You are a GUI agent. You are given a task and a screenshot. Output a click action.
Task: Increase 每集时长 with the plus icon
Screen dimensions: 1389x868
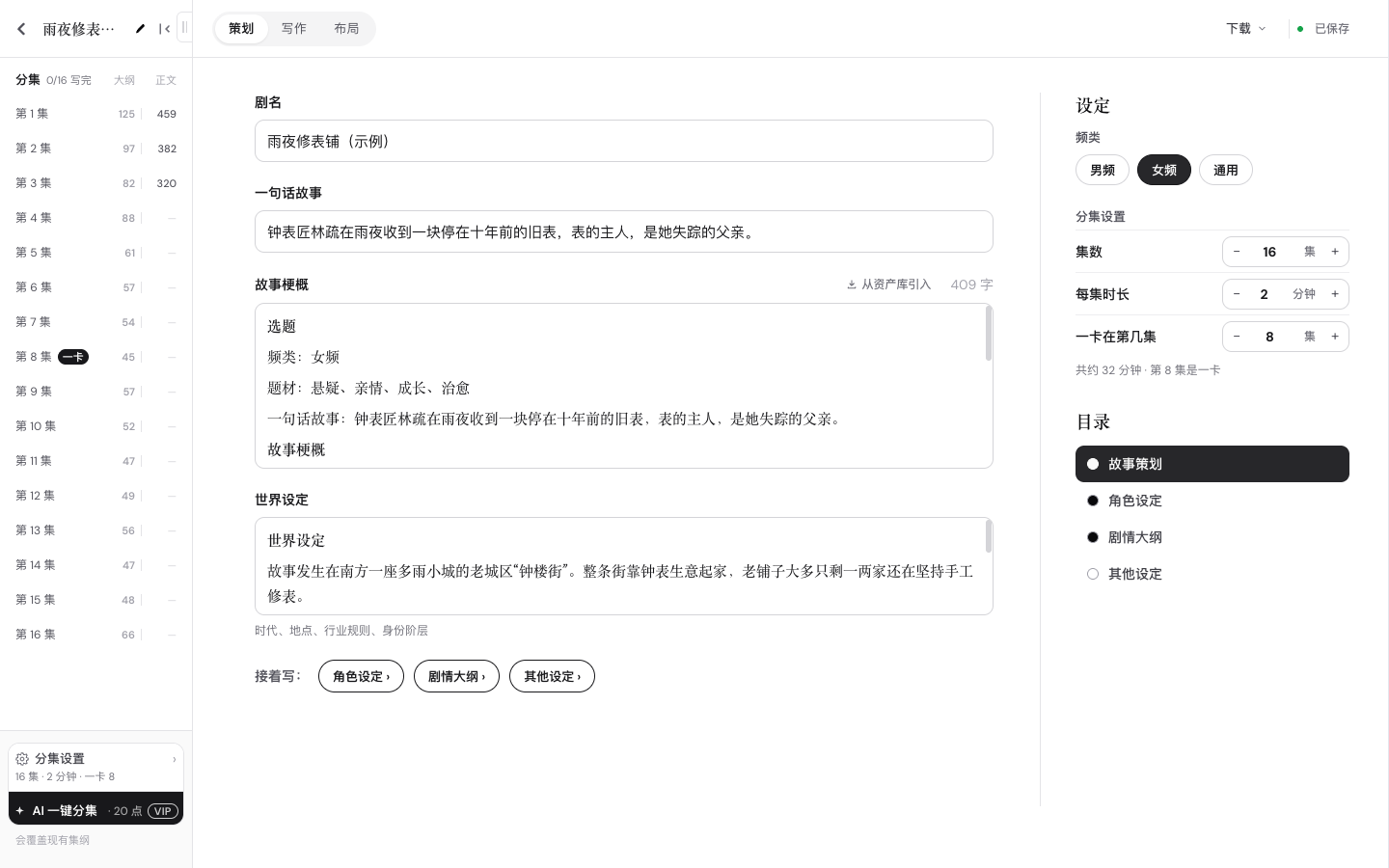[1335, 294]
